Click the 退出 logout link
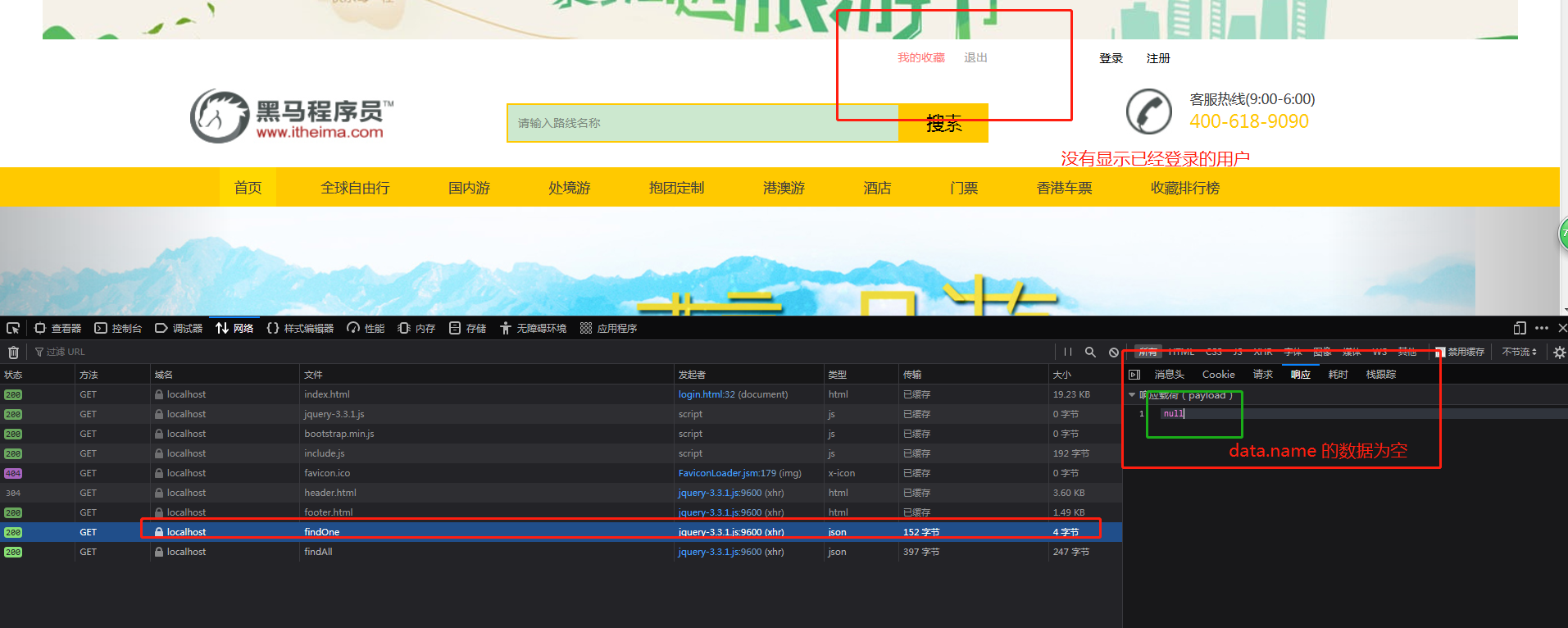The height and width of the screenshot is (628, 1568). pos(975,57)
